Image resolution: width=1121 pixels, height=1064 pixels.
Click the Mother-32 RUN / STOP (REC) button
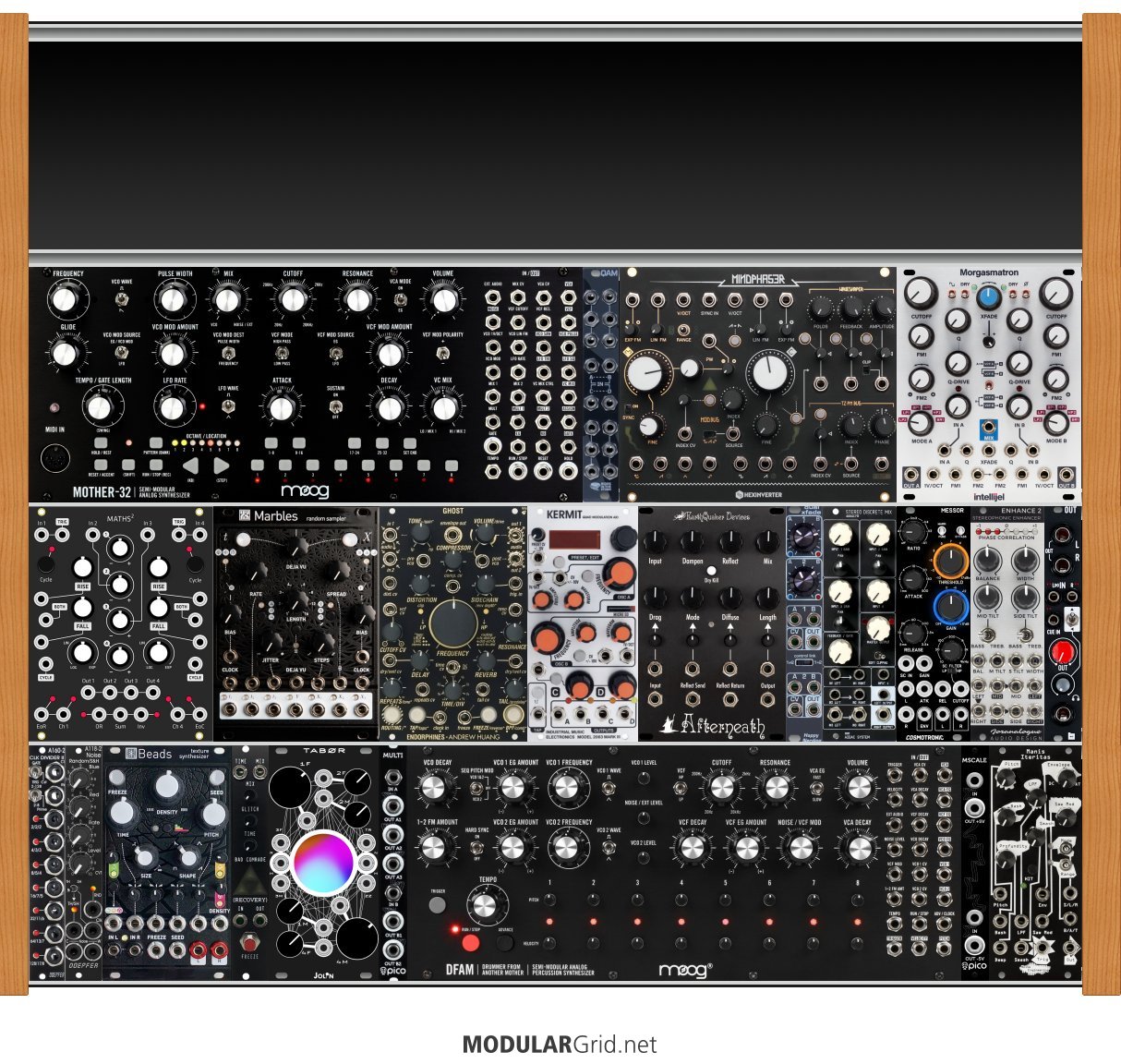point(156,465)
